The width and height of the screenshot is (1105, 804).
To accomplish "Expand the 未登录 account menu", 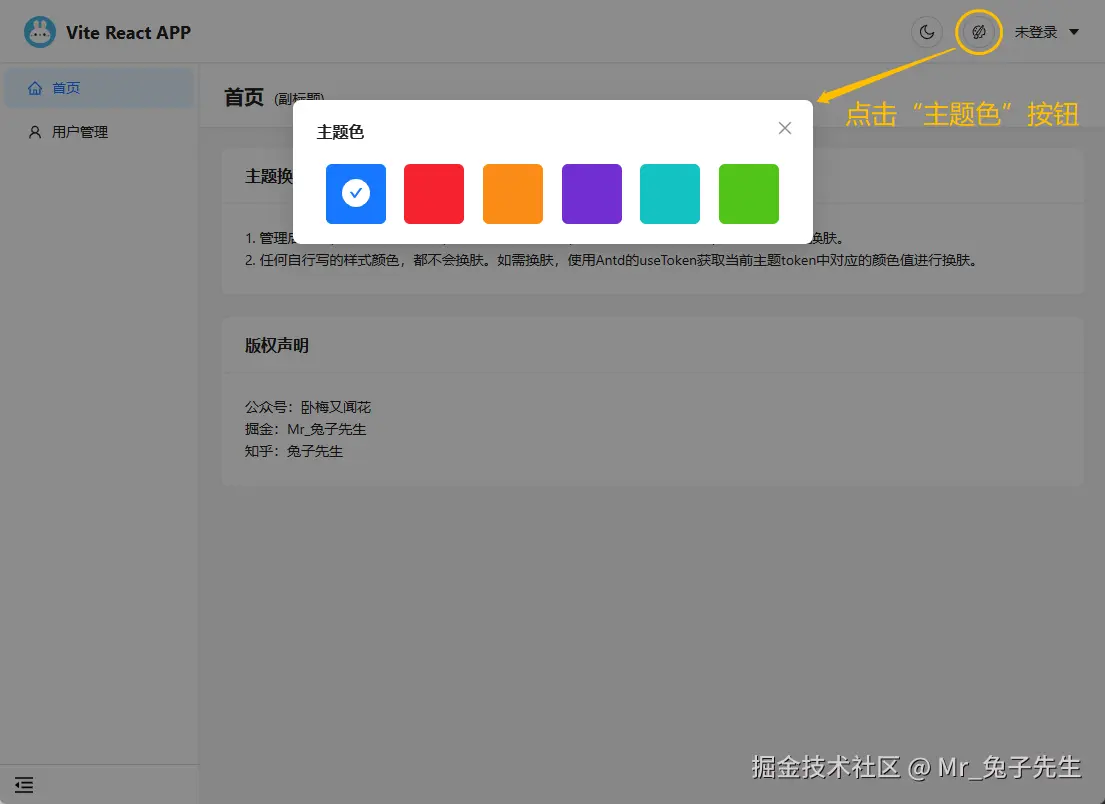I will click(1046, 31).
